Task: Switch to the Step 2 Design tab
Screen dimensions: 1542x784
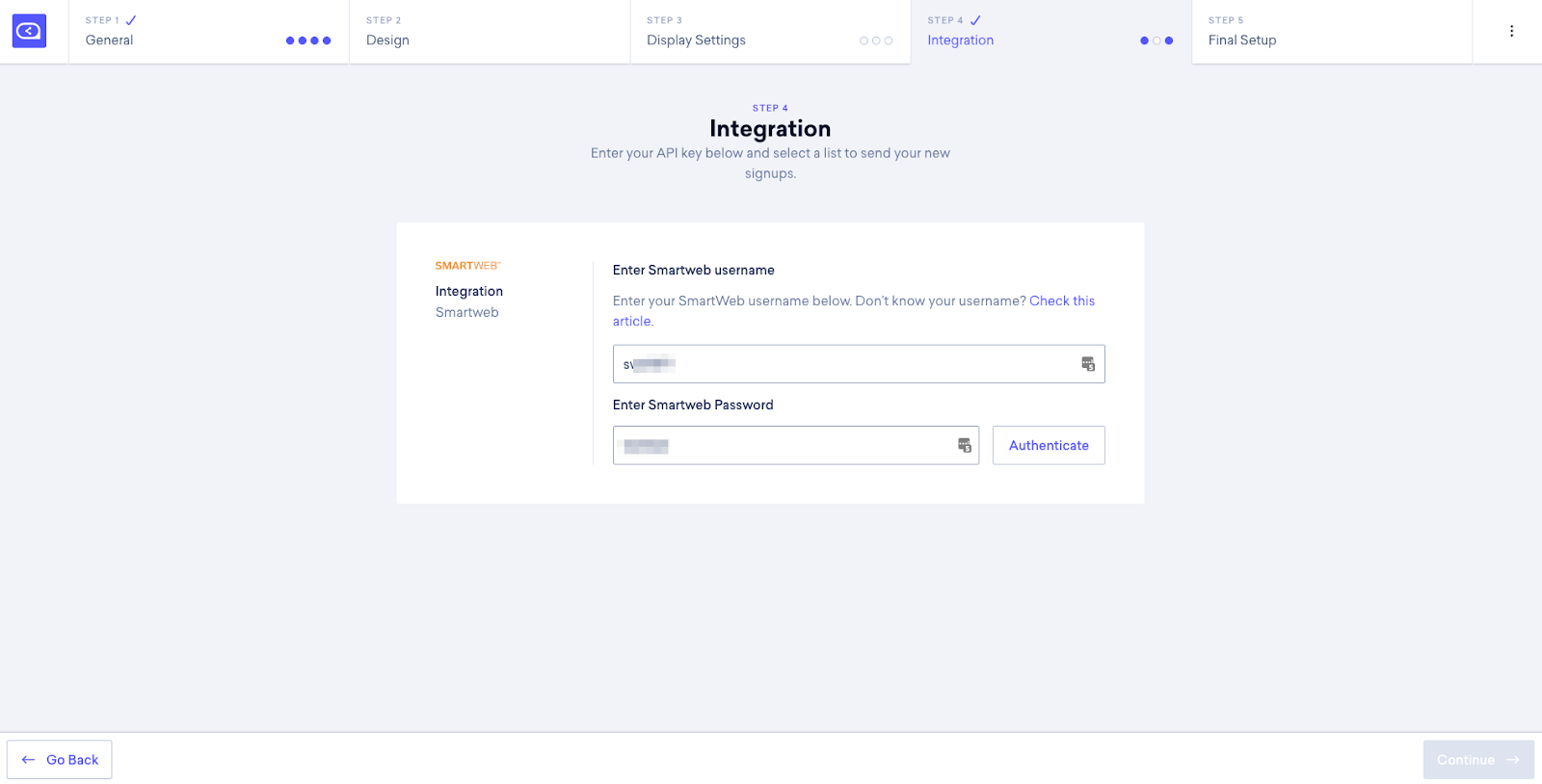Action: [x=490, y=32]
